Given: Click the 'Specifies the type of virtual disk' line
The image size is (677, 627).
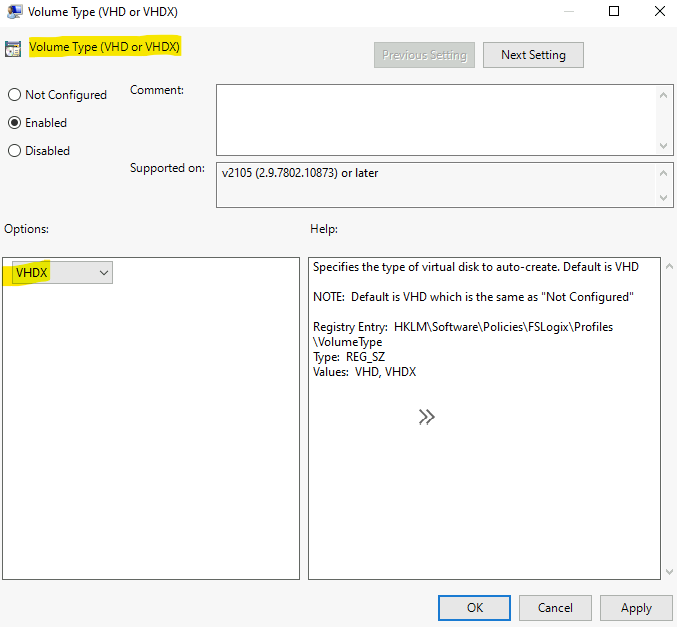Looking at the screenshot, I should (x=476, y=267).
